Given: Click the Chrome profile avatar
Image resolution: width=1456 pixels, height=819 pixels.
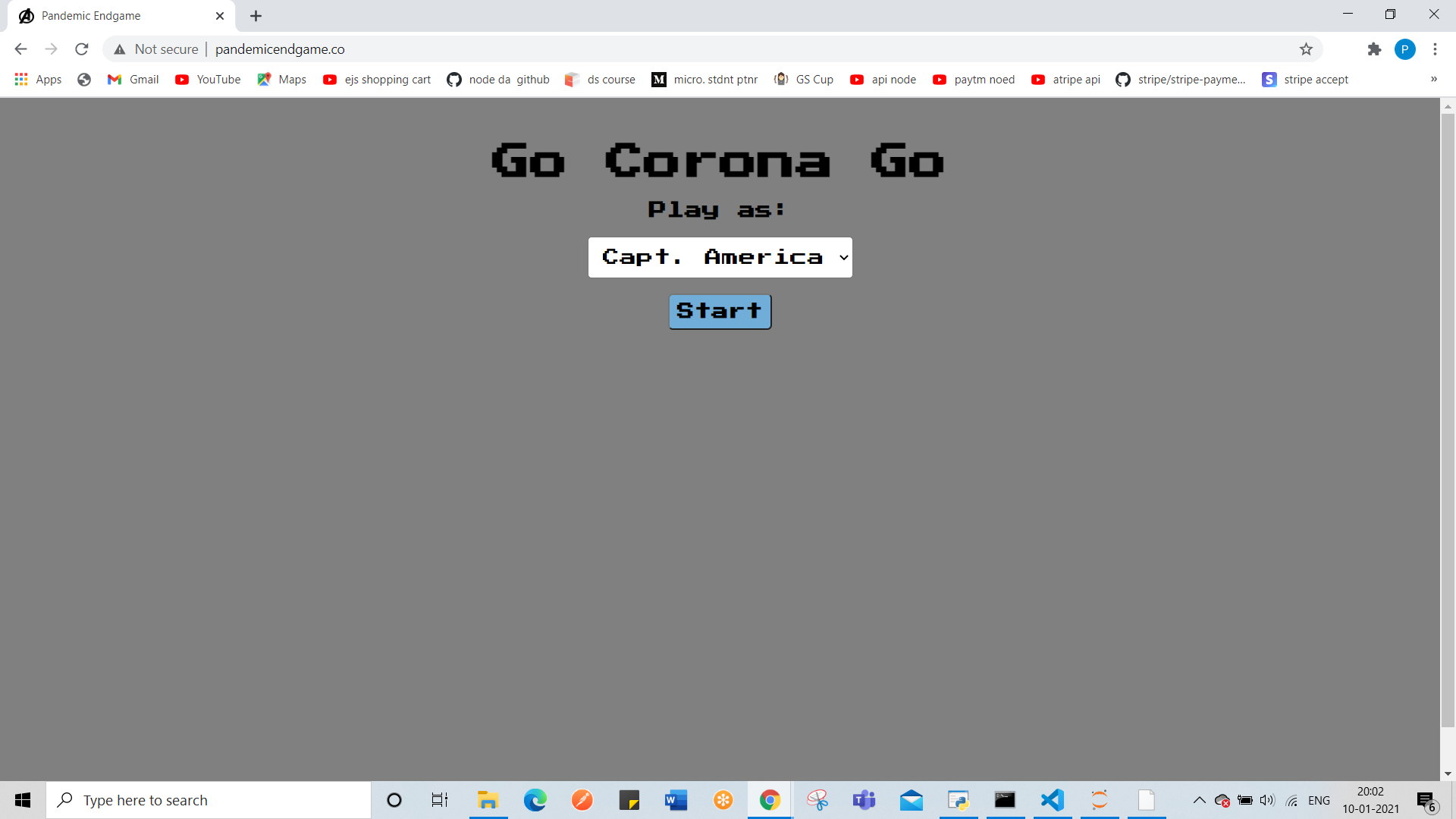Looking at the screenshot, I should click(x=1404, y=49).
